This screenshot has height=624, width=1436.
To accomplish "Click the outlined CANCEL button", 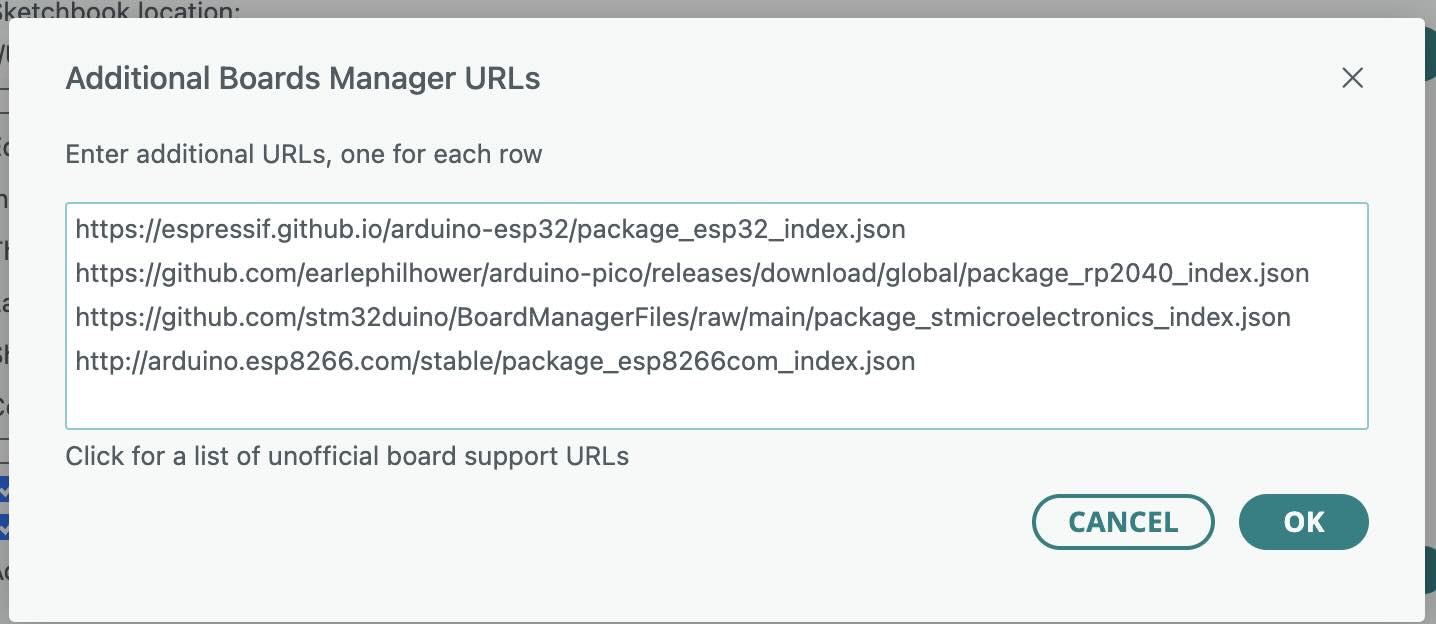I will click(1123, 521).
